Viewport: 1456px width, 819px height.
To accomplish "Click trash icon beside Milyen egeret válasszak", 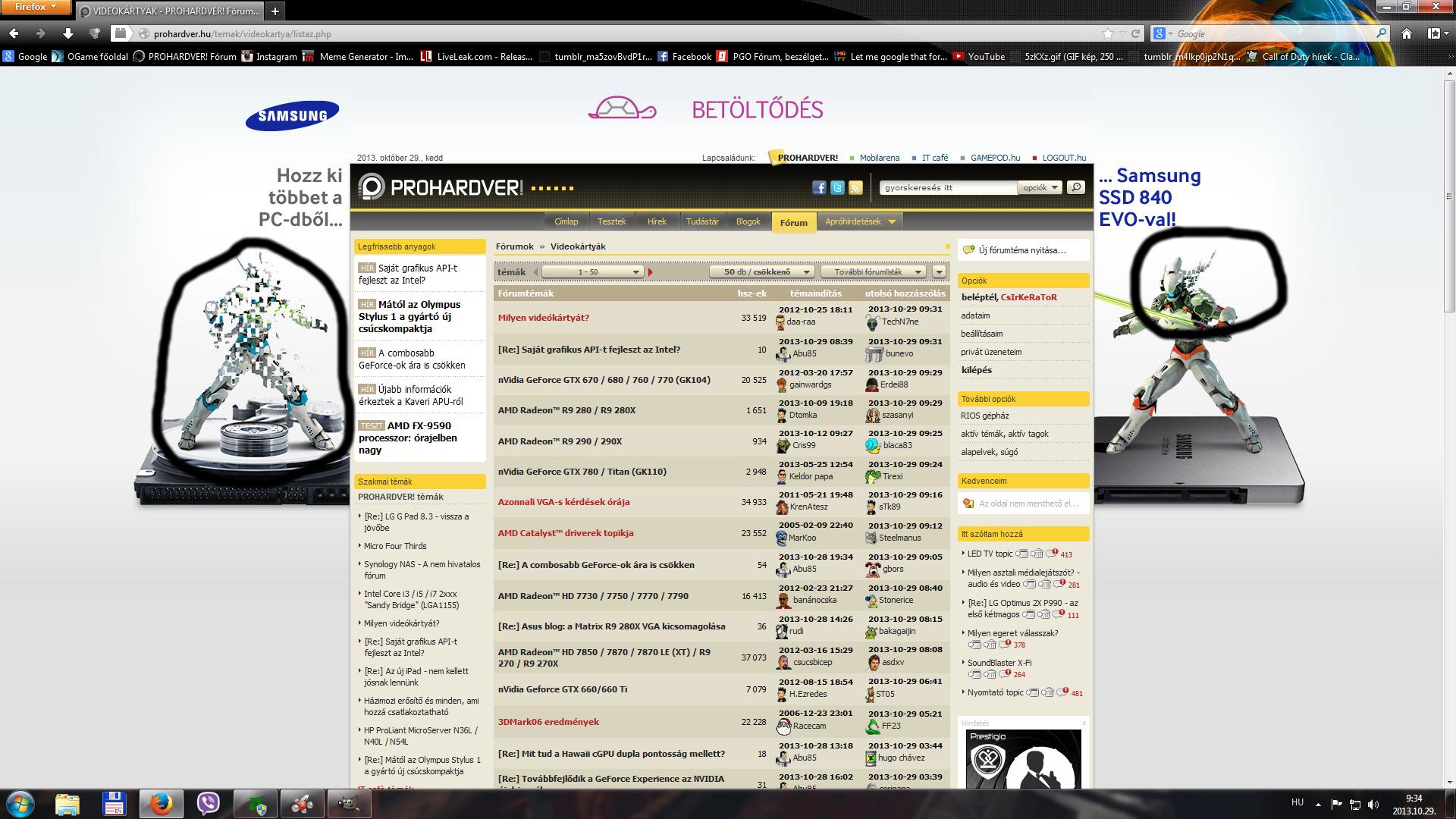I will pyautogui.click(x=990, y=645).
